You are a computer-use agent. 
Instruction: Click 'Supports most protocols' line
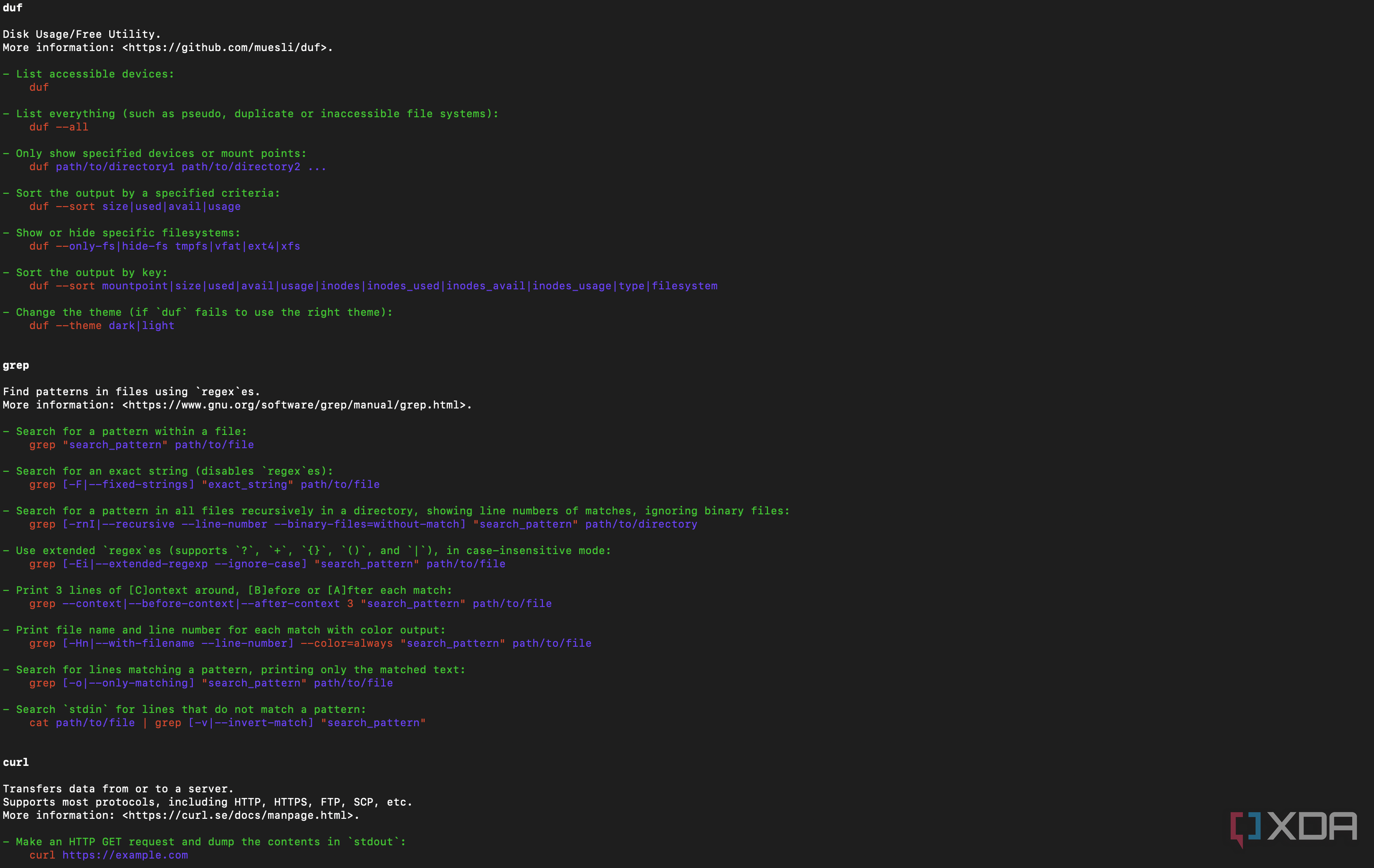pyautogui.click(x=208, y=802)
